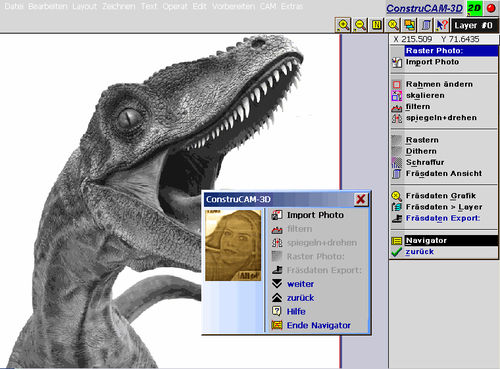Close the ConstruCAM-3D navigator dialog
This screenshot has width=500, height=369.
point(360,199)
